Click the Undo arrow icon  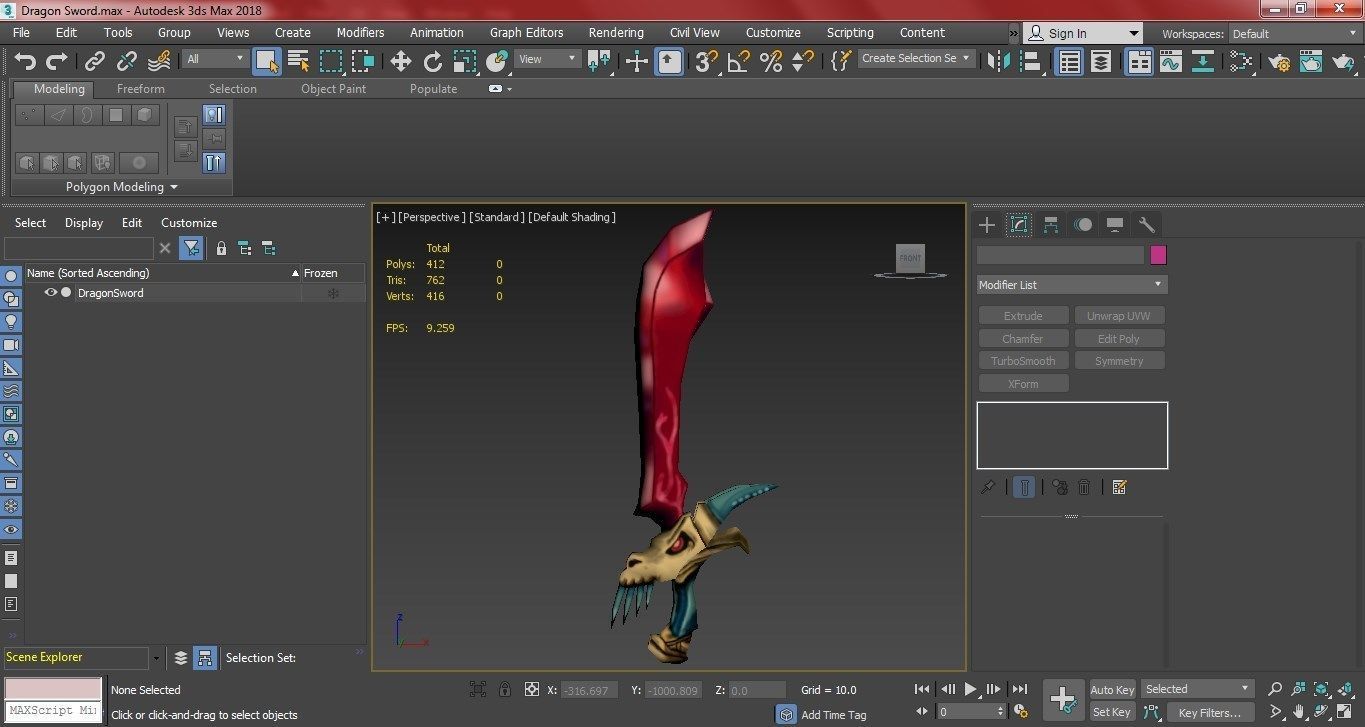[25, 61]
